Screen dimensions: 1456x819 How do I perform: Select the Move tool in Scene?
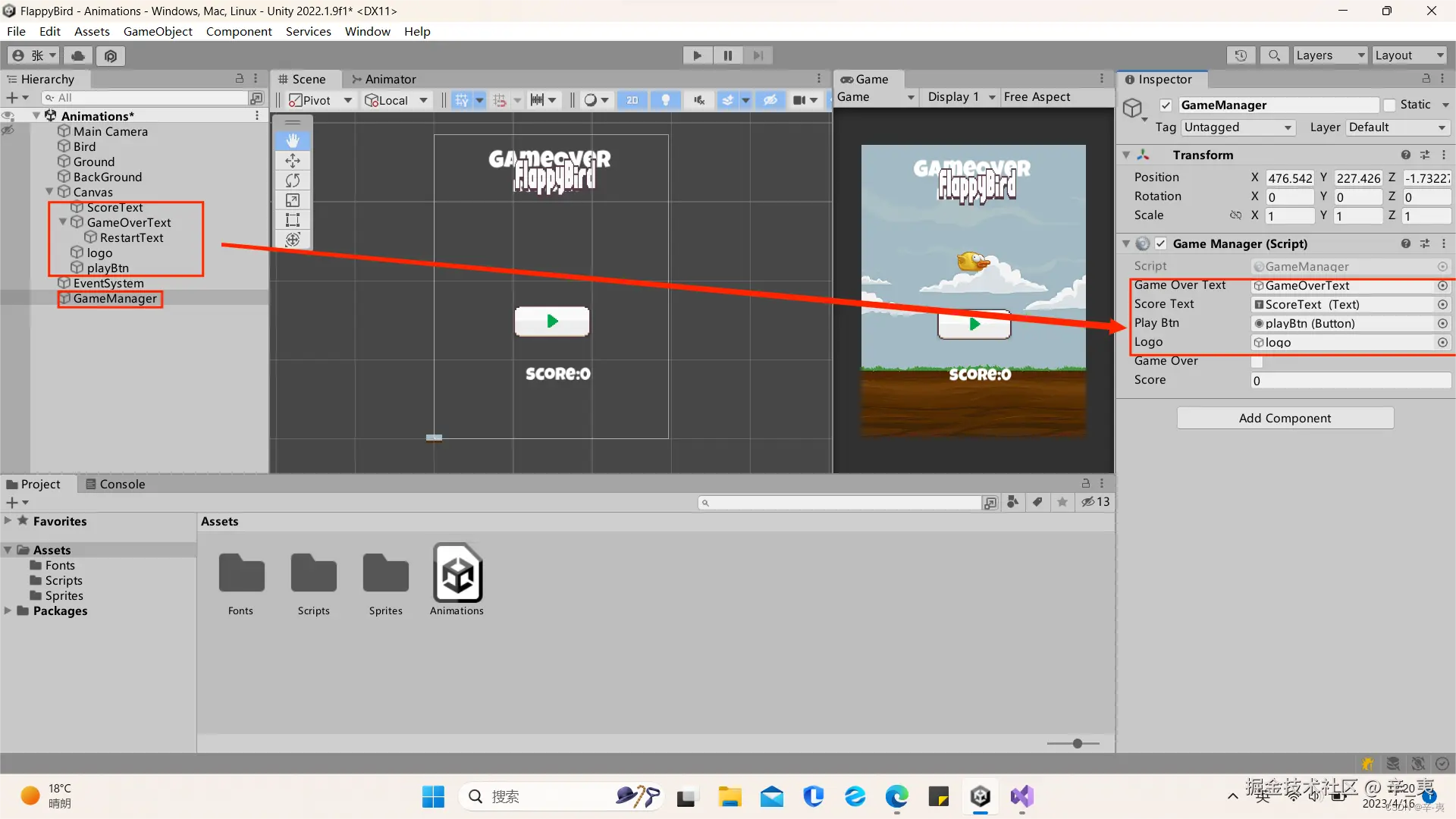coord(293,161)
